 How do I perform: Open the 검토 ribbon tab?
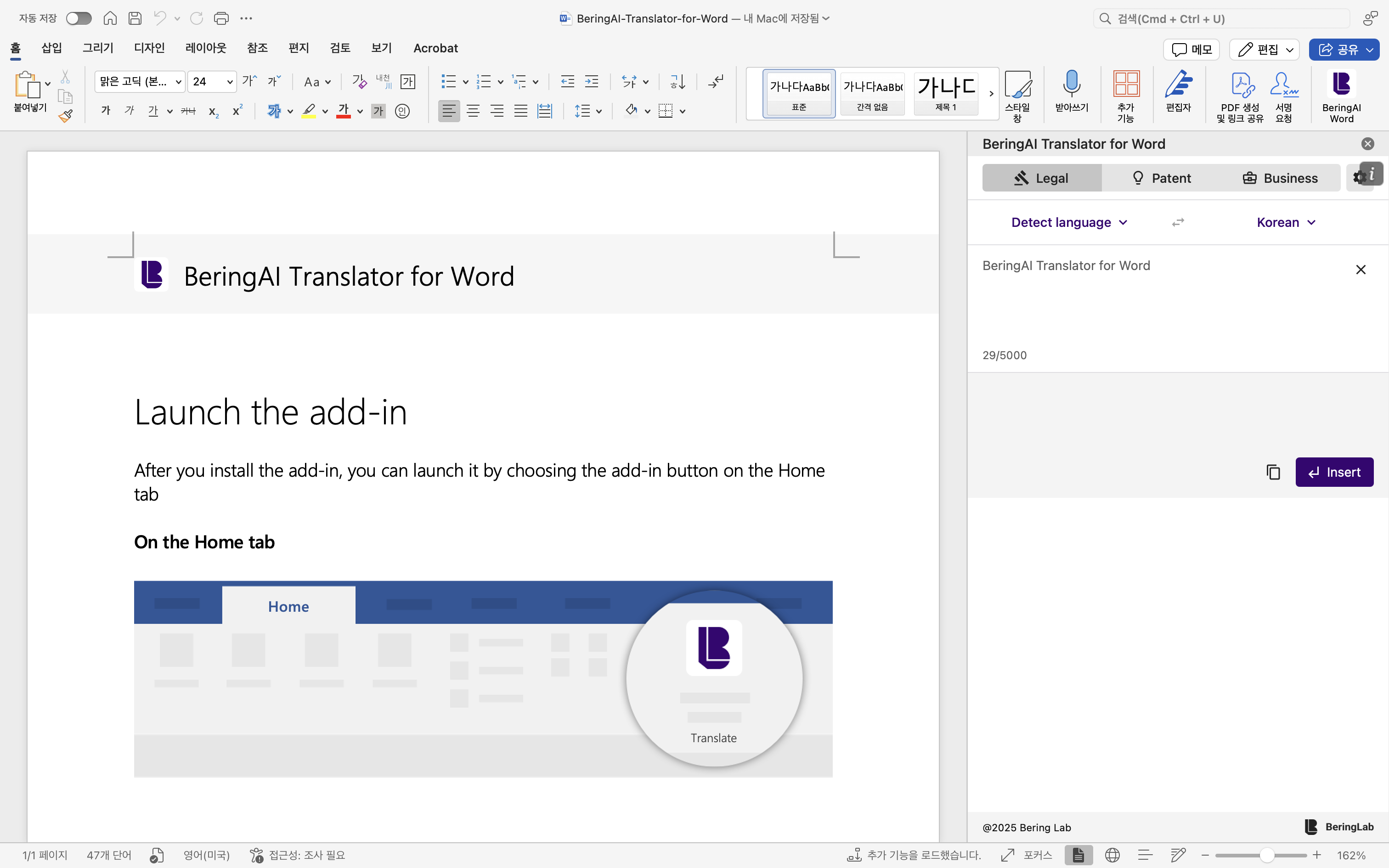click(x=340, y=48)
